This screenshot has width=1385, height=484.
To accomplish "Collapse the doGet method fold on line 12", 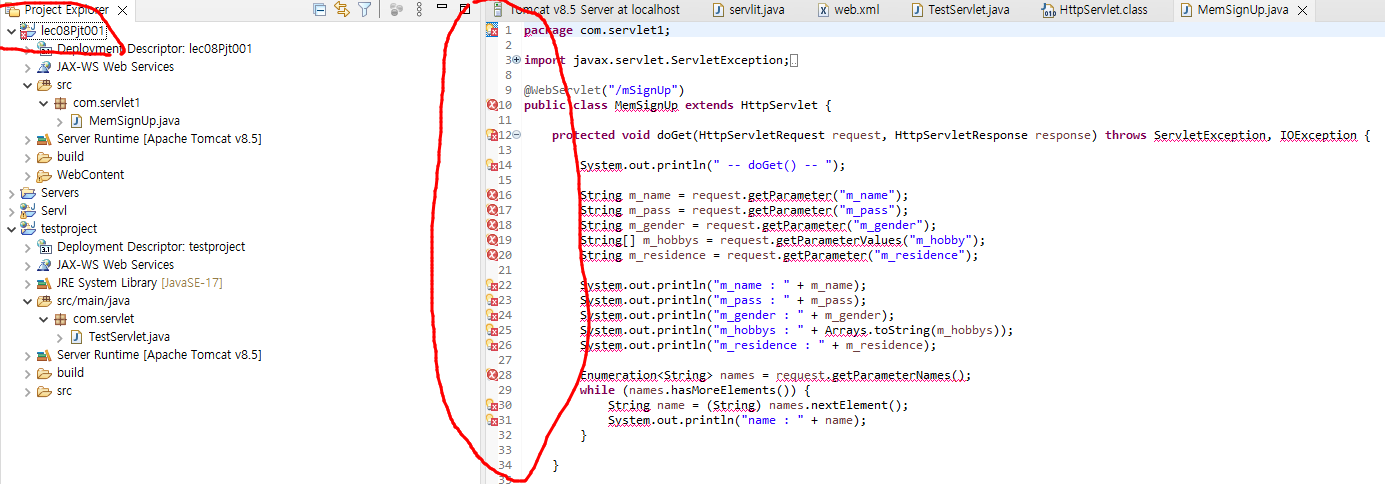I will [517, 135].
